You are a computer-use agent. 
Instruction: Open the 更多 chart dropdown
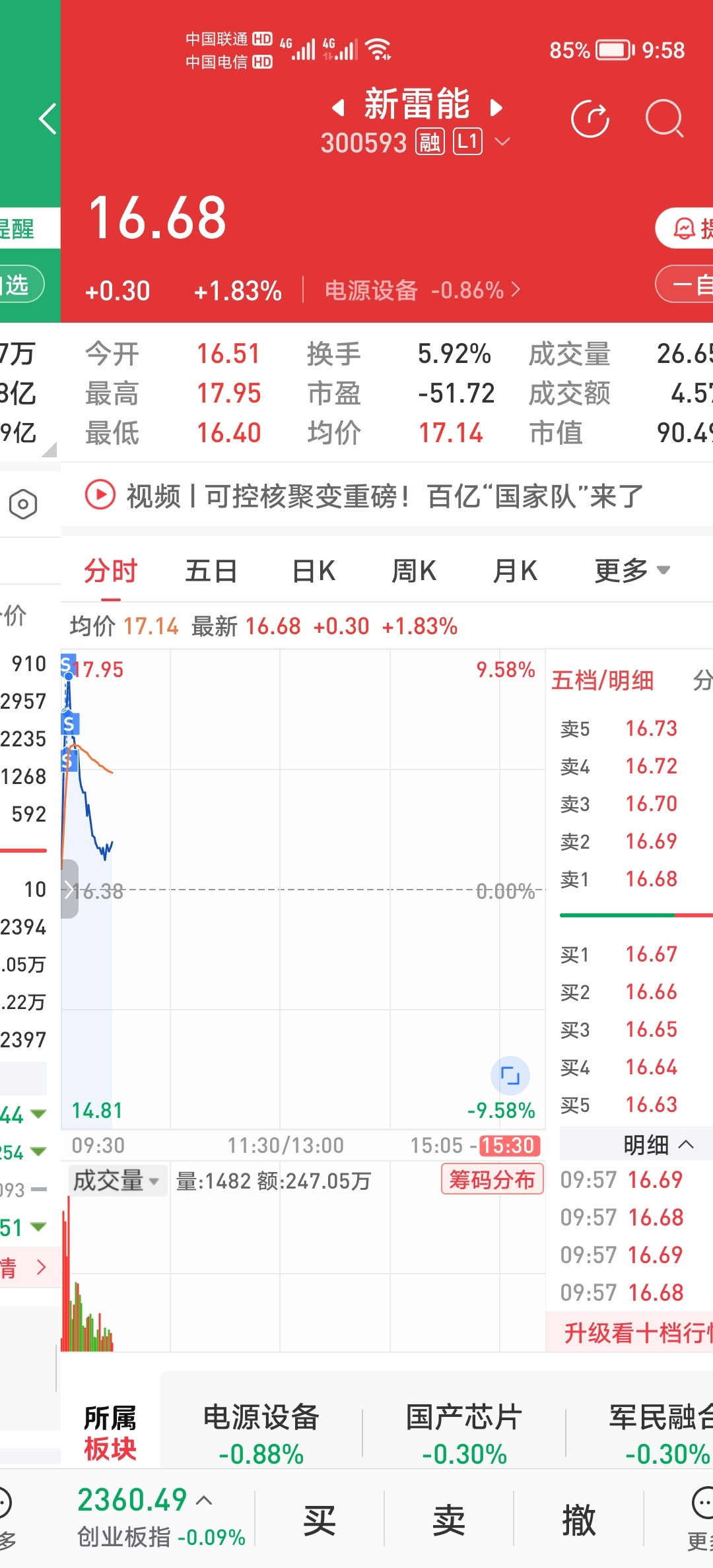click(632, 571)
